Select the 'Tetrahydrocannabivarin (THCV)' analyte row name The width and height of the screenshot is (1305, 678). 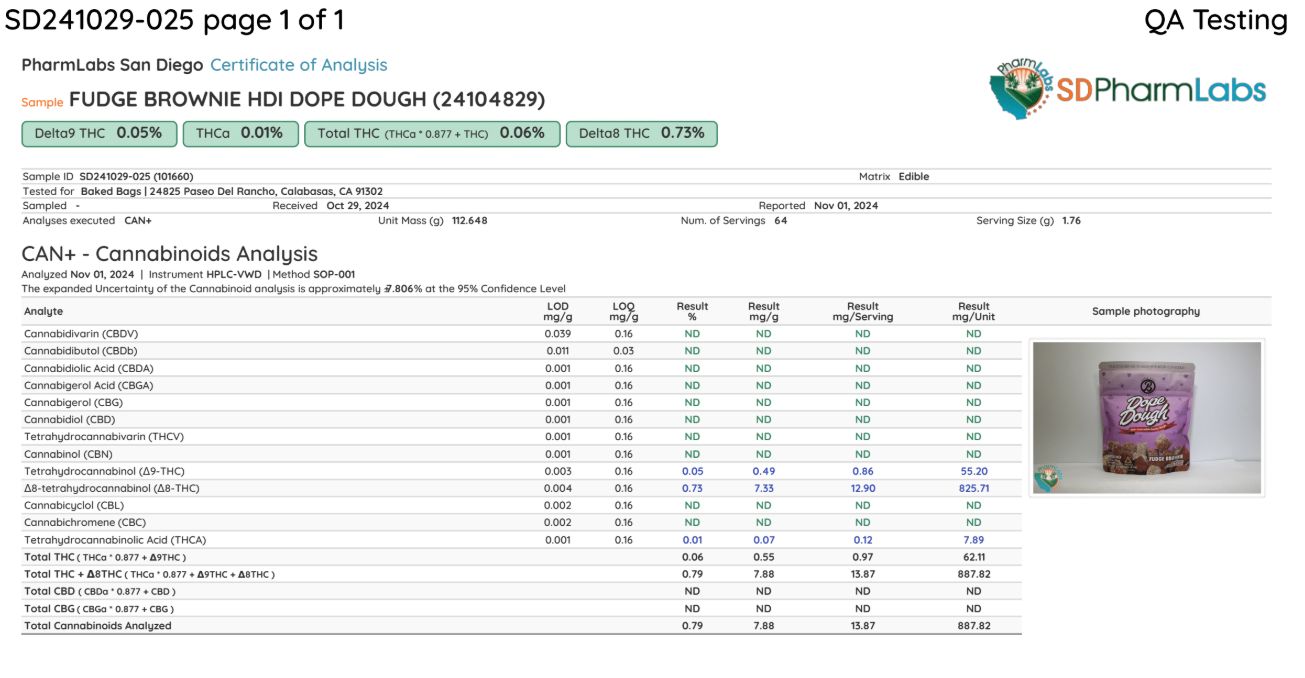[x=104, y=437]
